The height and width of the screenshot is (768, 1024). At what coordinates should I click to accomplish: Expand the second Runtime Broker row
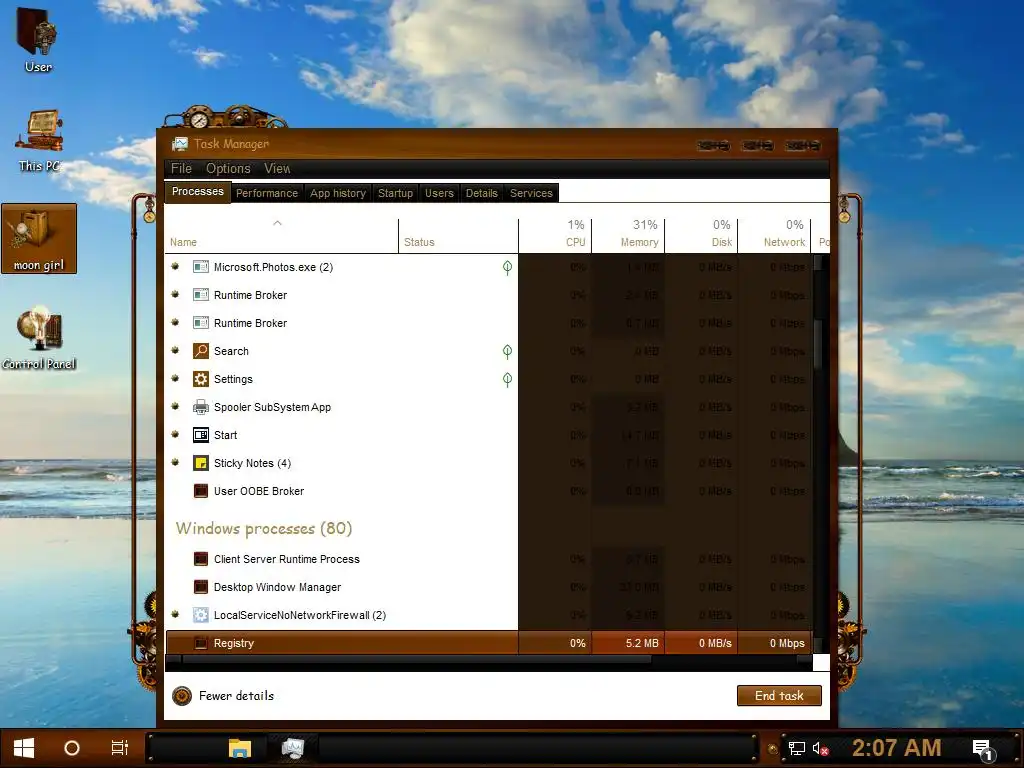pyautogui.click(x=175, y=323)
